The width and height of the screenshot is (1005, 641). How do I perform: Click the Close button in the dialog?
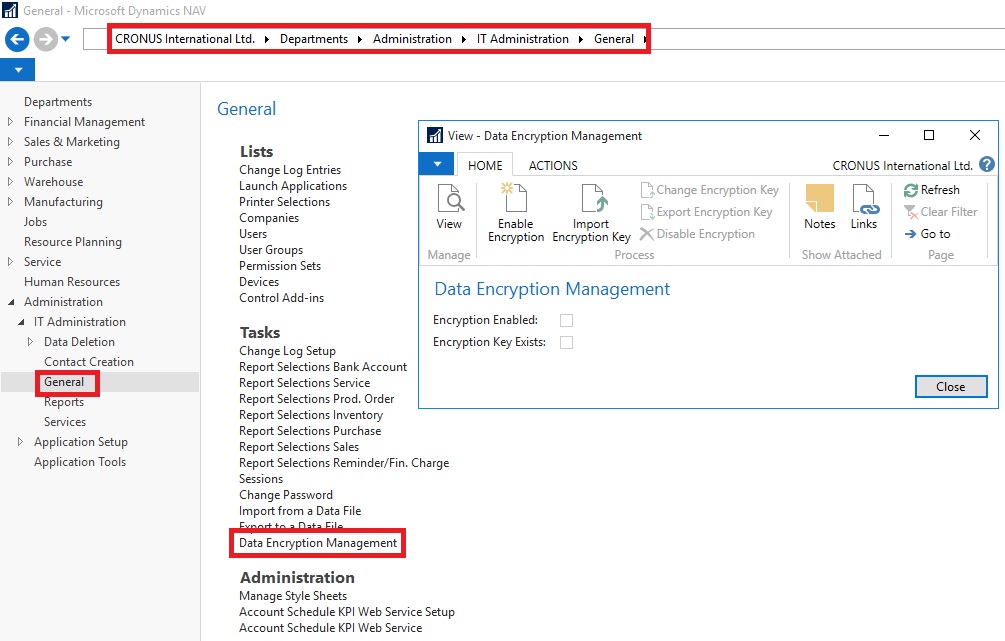(x=950, y=386)
